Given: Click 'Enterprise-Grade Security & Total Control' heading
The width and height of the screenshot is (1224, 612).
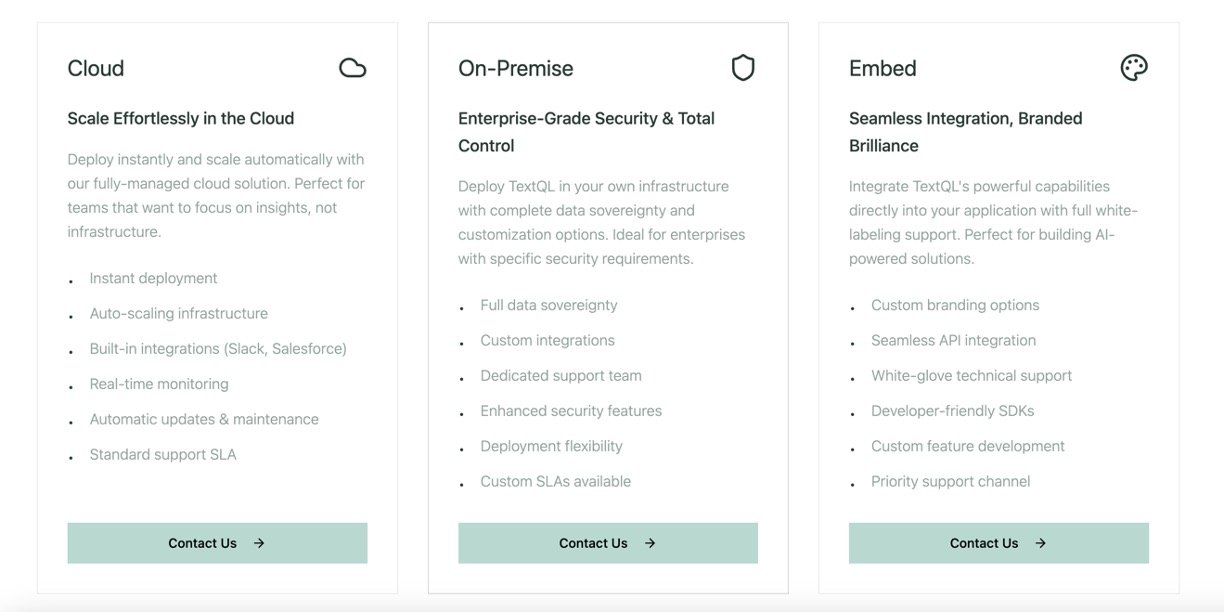Looking at the screenshot, I should point(586,131).
